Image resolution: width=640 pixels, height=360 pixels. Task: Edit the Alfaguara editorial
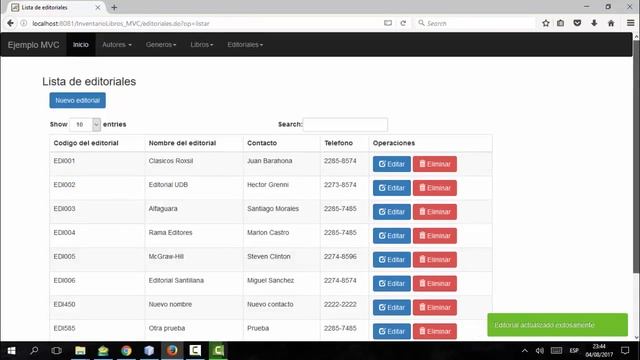click(x=392, y=212)
